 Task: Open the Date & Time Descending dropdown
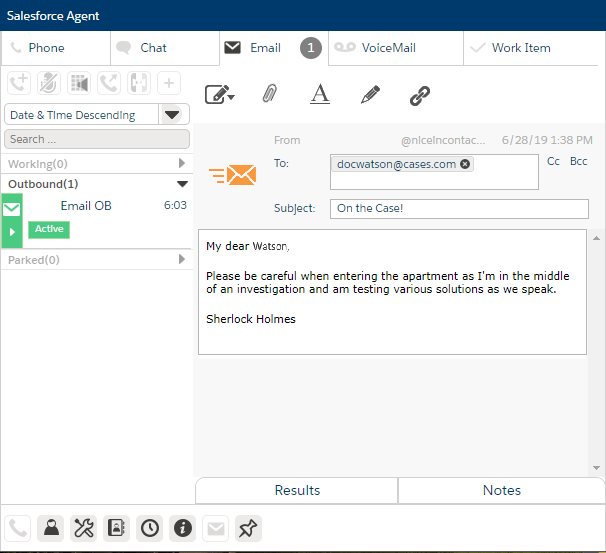(x=172, y=114)
